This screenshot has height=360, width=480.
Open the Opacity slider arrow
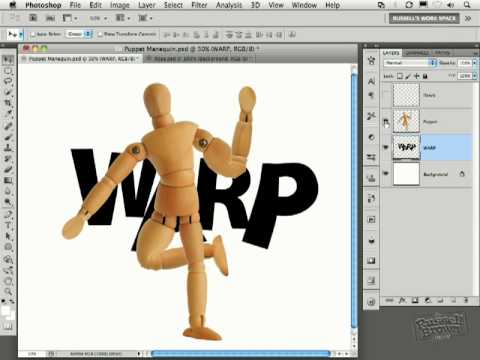[474, 63]
